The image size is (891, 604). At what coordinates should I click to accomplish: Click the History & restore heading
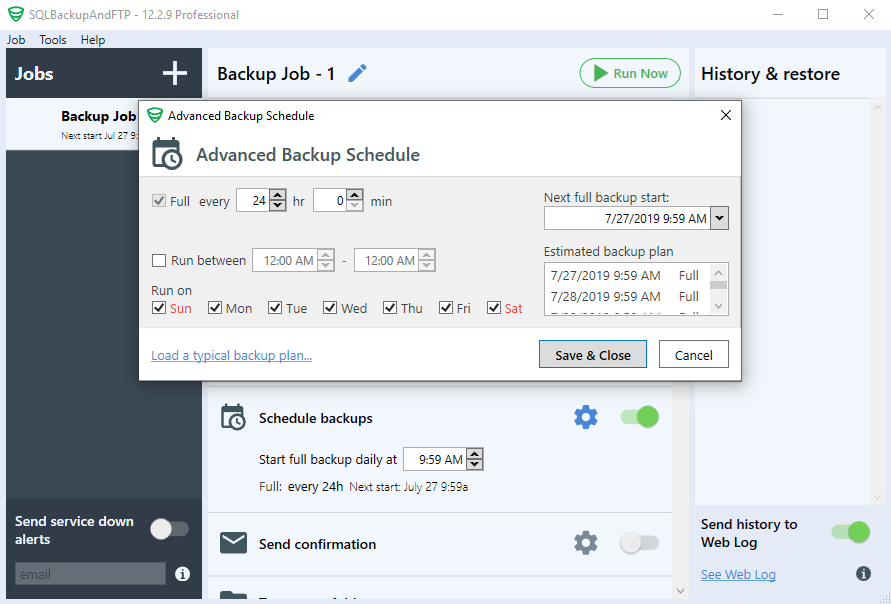770,73
